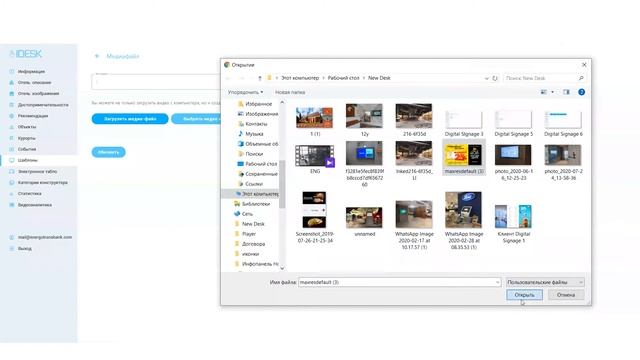Click the Отмена button in the file dialog
This screenshot has height=360, width=640.
coord(566,295)
